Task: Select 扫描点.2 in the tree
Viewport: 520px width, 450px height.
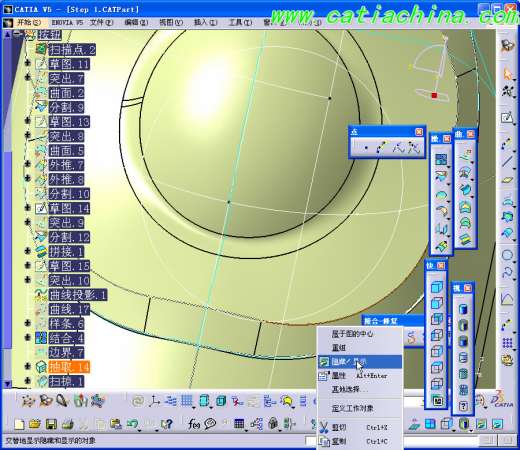Action: coord(72,49)
